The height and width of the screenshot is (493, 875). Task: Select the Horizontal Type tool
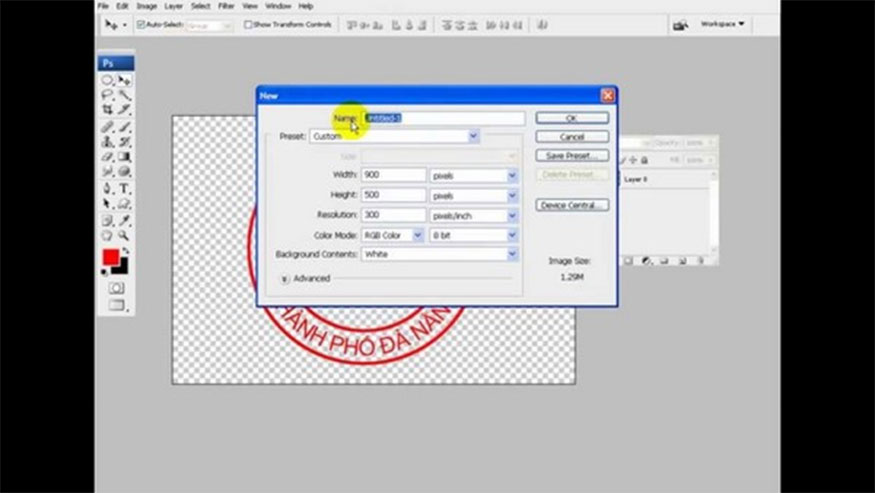(x=124, y=189)
